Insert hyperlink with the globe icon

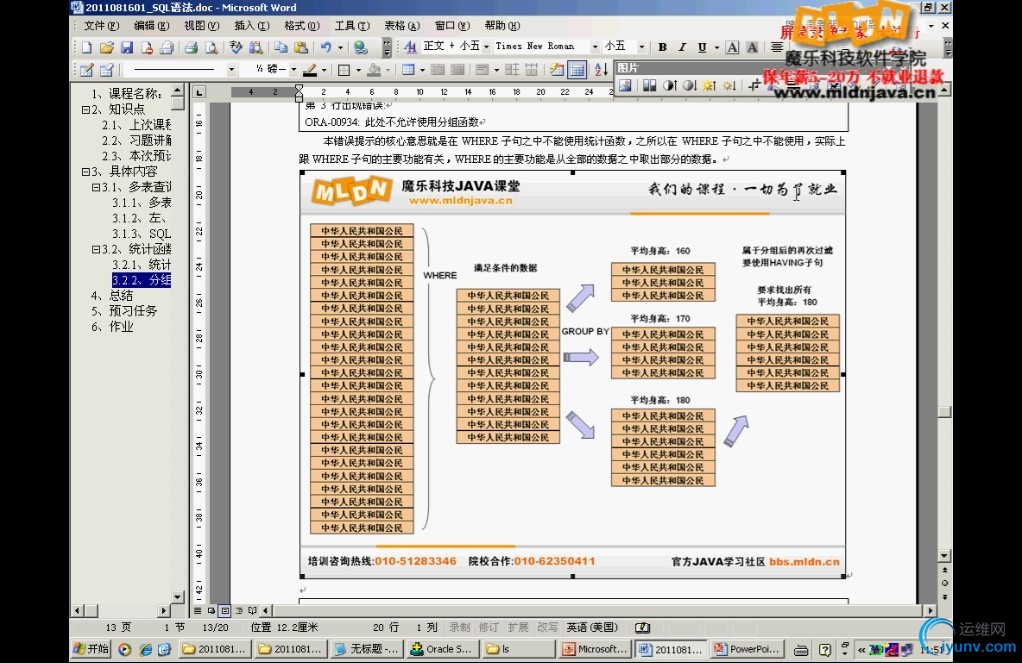click(360, 47)
